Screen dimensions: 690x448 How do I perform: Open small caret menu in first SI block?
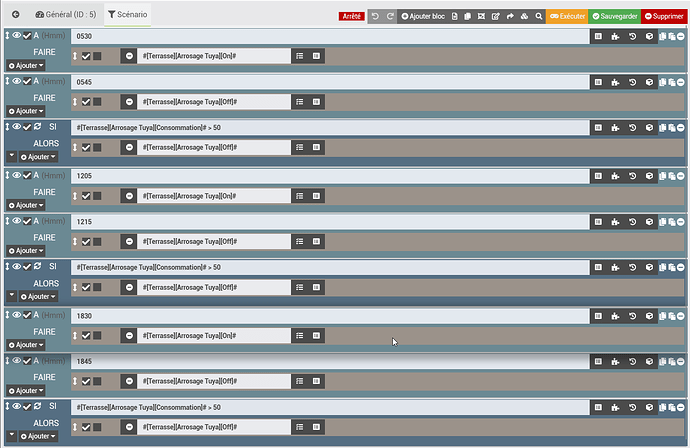point(12,156)
